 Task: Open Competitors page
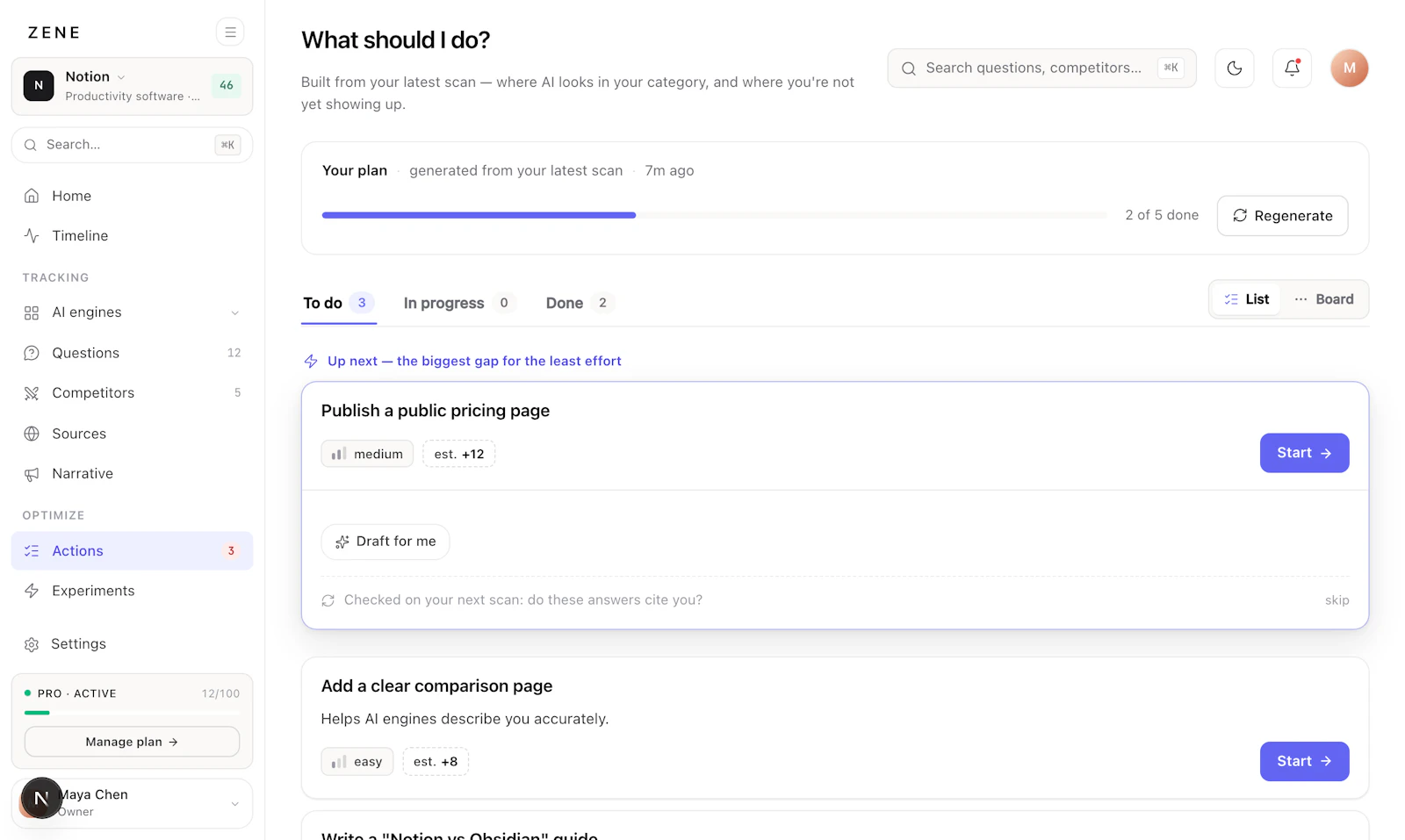pyautogui.click(x=132, y=393)
